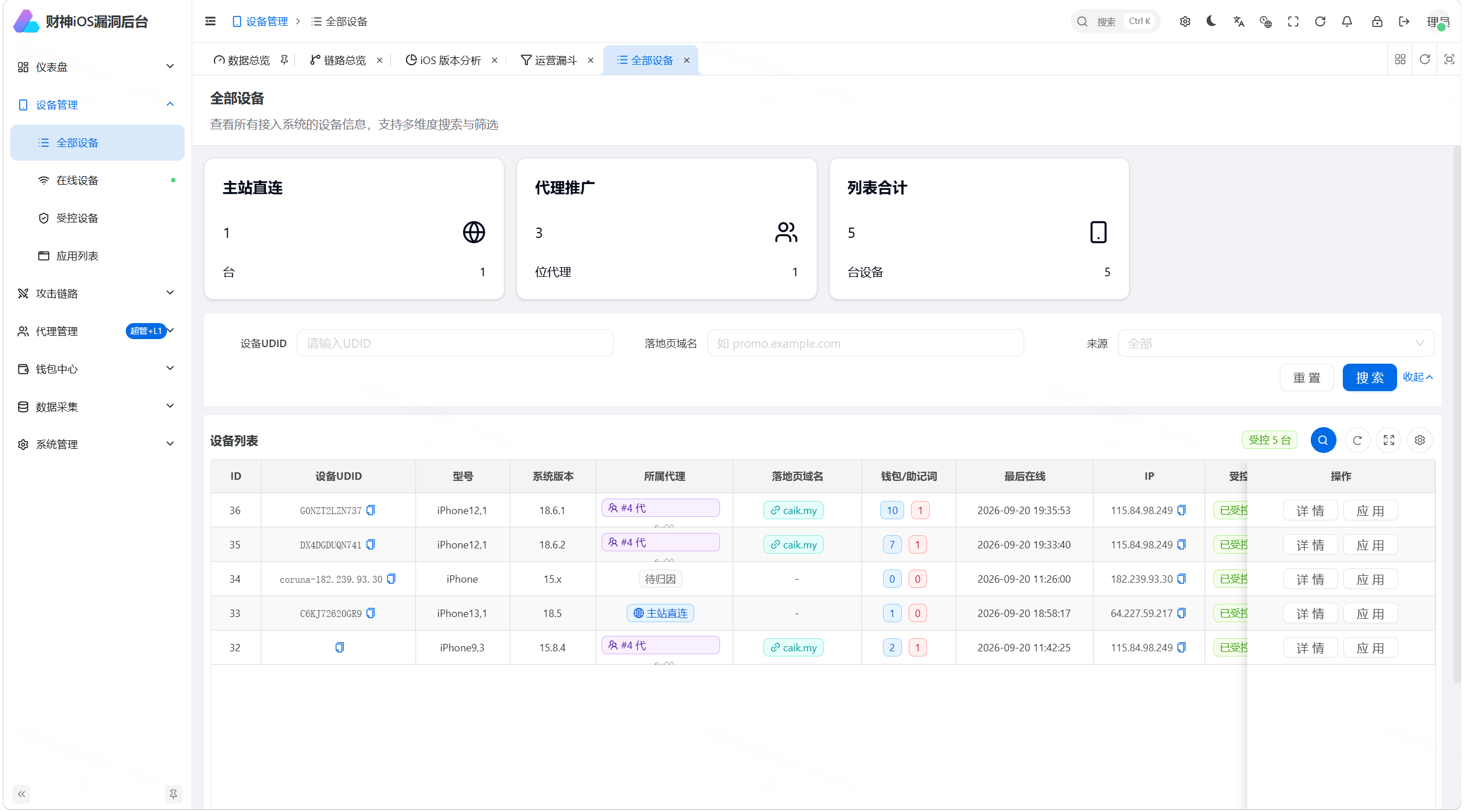
Task: Open device list column settings gear
Action: click(1419, 440)
